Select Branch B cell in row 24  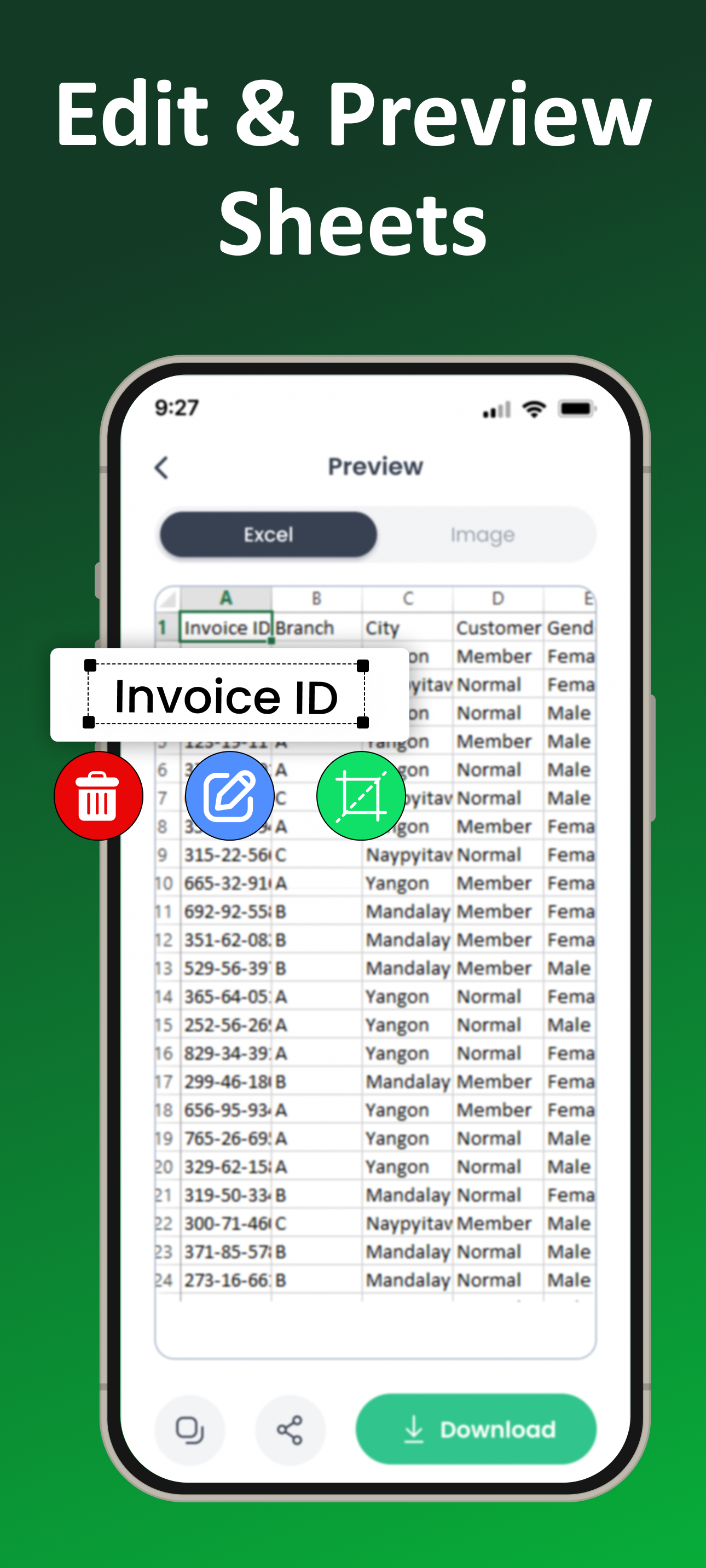coord(316,1280)
